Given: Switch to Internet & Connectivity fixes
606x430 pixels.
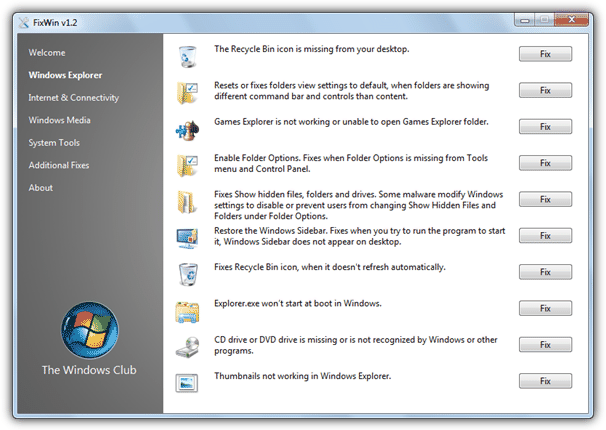Looking at the screenshot, I should [x=73, y=98].
